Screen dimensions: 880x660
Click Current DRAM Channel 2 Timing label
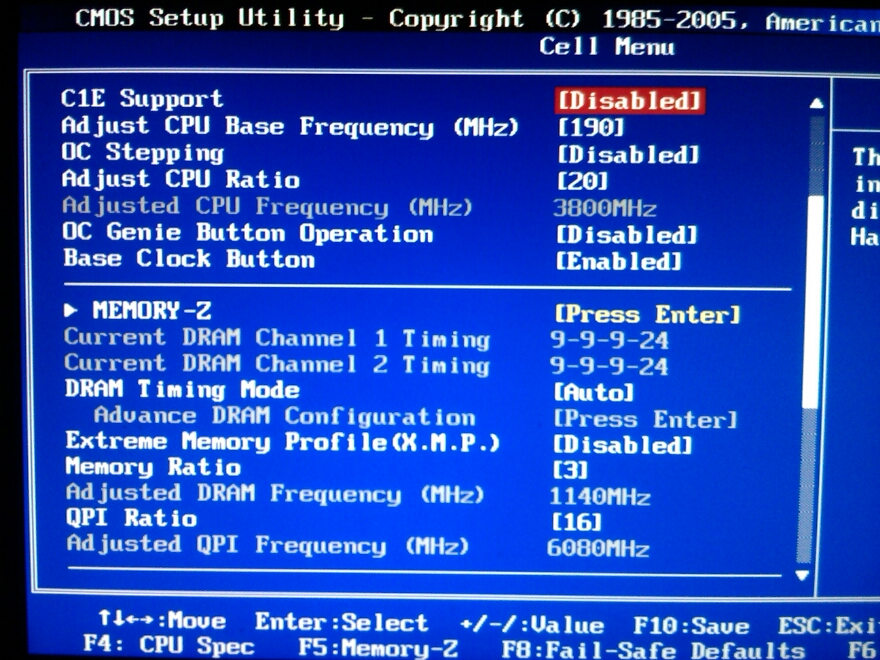[277, 364]
